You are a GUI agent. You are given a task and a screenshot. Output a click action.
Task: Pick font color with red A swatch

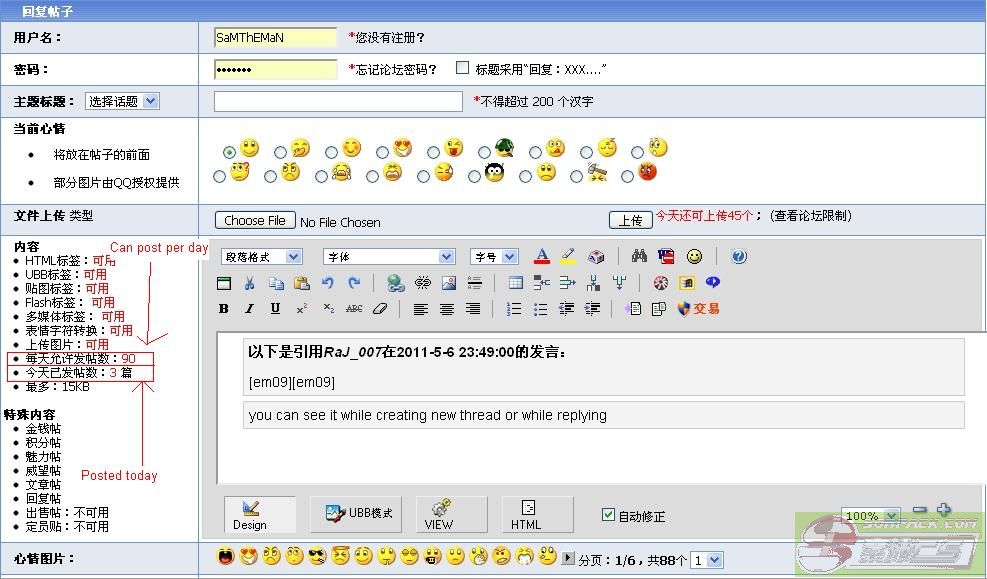542,257
